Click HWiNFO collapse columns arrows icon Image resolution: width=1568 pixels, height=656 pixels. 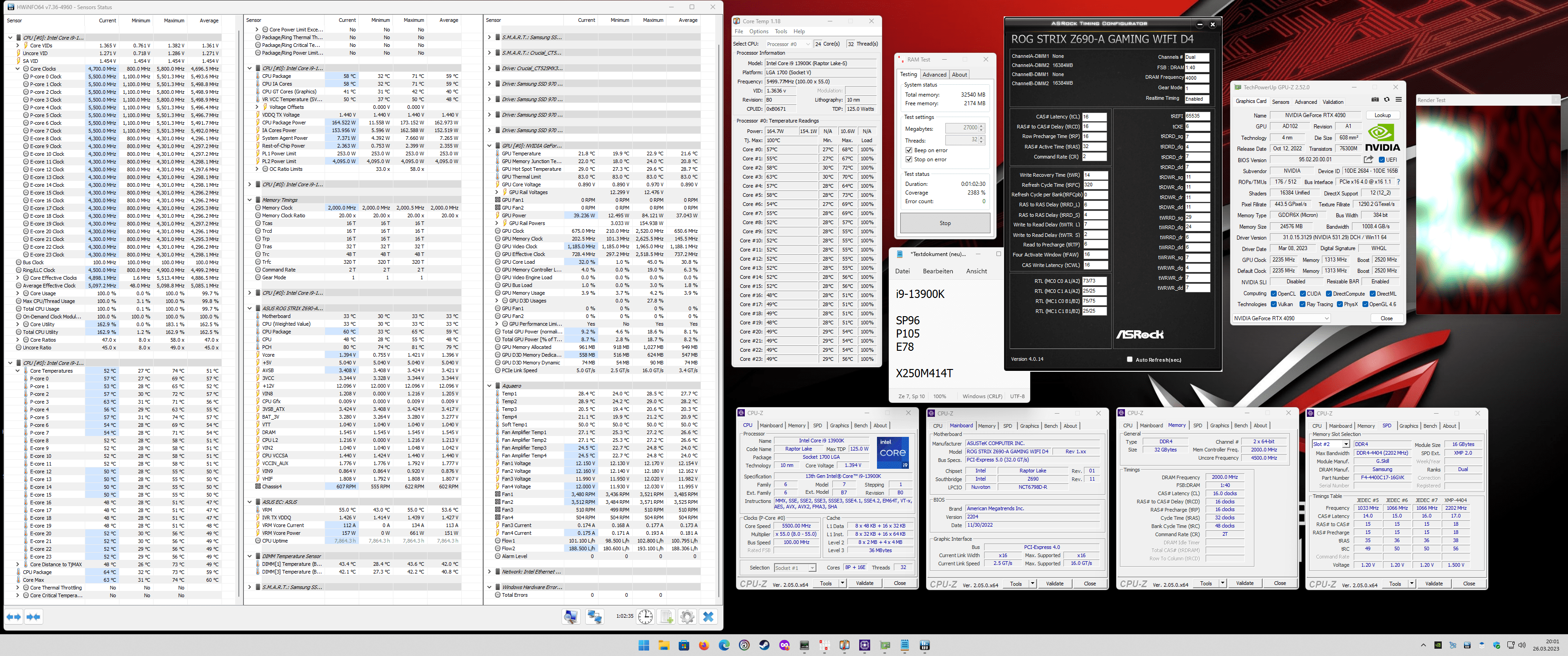coord(33,616)
